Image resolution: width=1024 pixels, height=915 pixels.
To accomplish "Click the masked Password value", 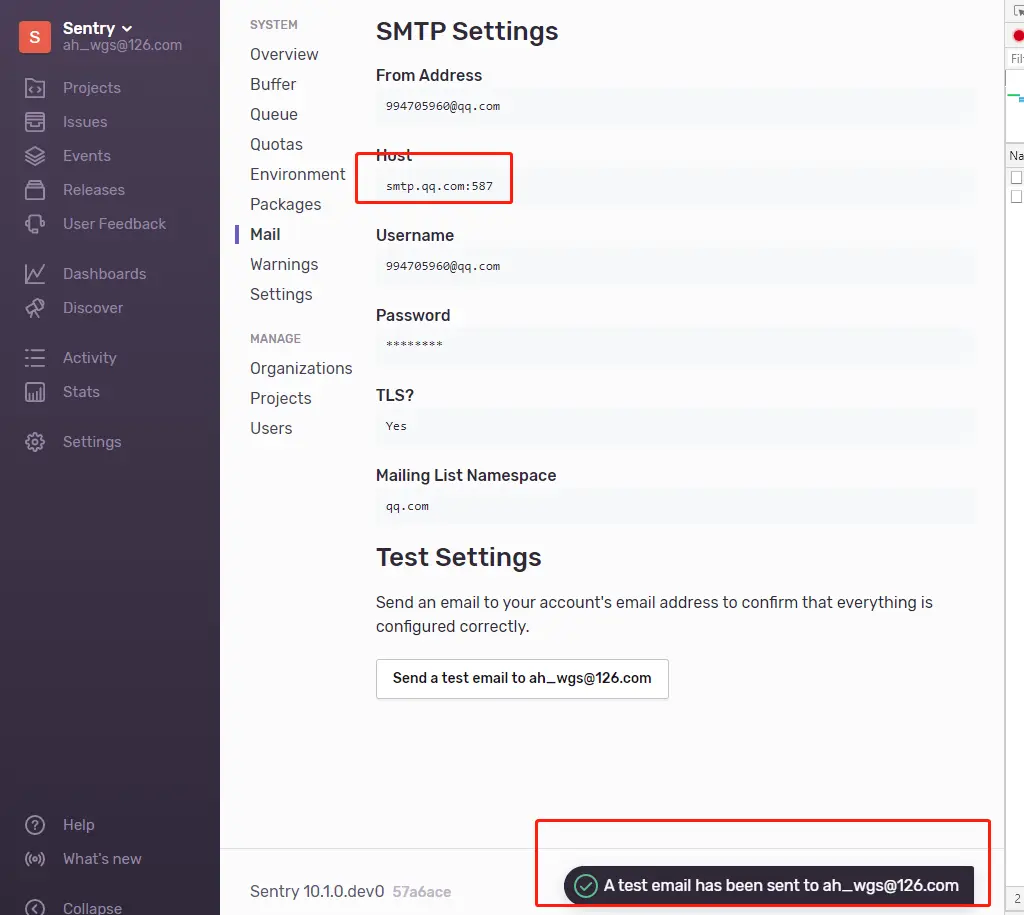I will [x=414, y=345].
